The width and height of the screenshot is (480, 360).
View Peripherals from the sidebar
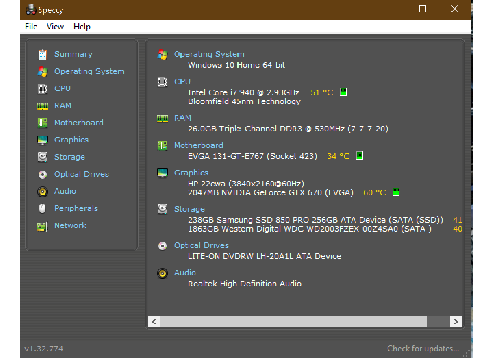[x=76, y=208]
